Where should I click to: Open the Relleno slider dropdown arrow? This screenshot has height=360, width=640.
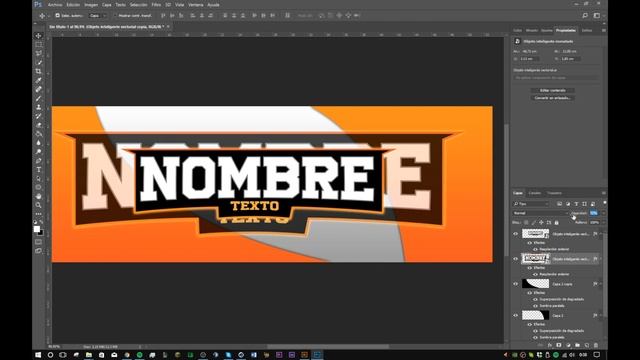[x=603, y=222]
